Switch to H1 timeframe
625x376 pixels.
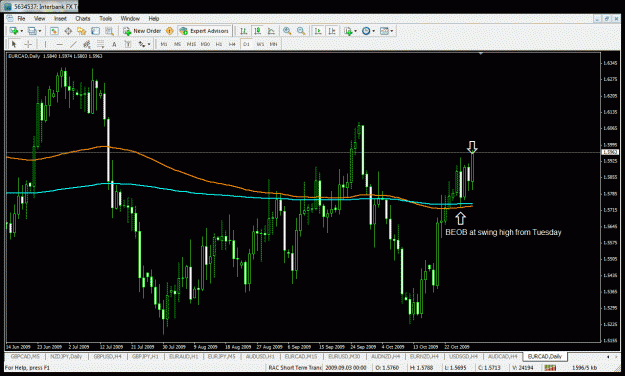pos(219,44)
